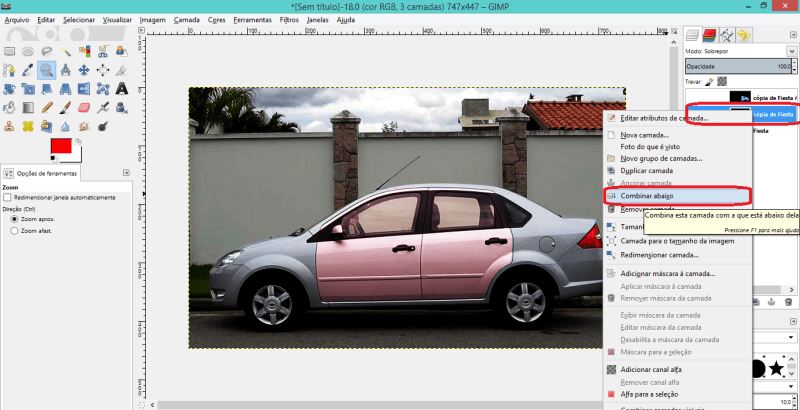Select the Blend gradient tool
Viewport: 800px width, 410px height.
click(x=28, y=107)
